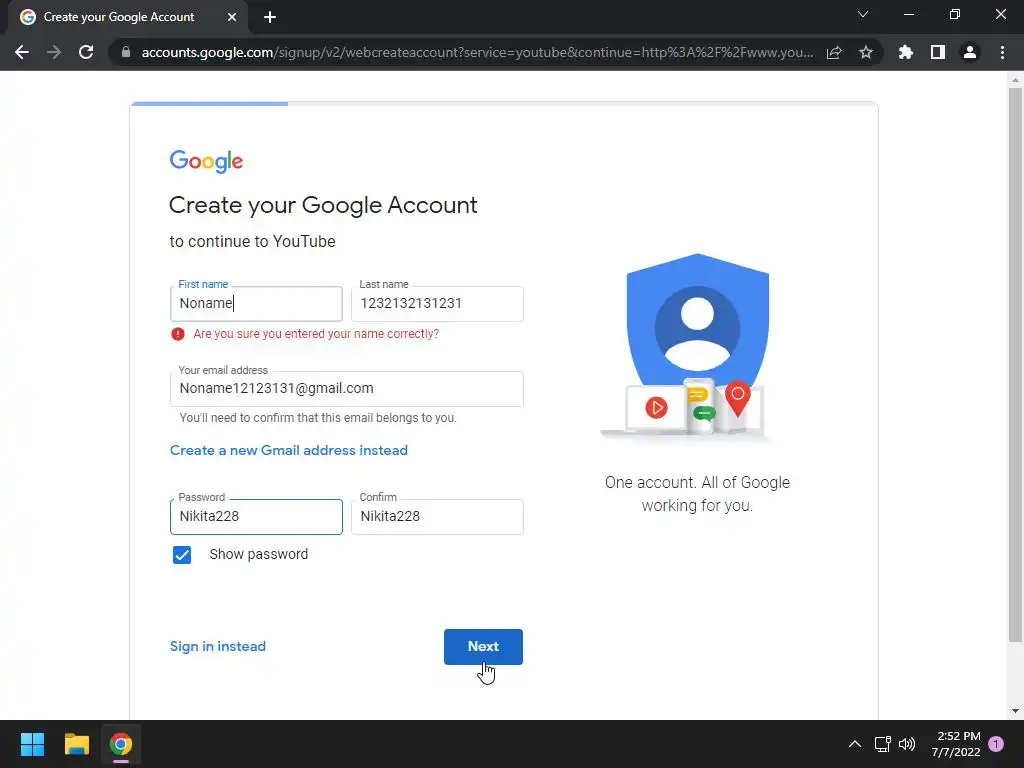Click the Your email address field
This screenshot has width=1024, height=768.
click(x=346, y=389)
